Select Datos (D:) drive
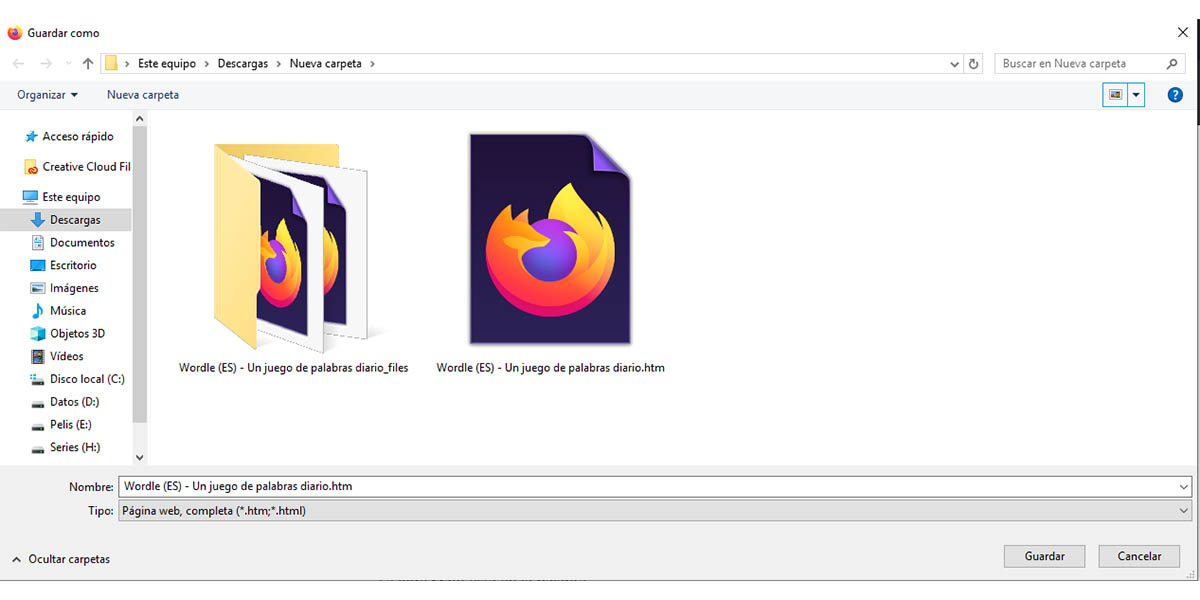Image resolution: width=1200 pixels, height=600 pixels. coord(77,402)
